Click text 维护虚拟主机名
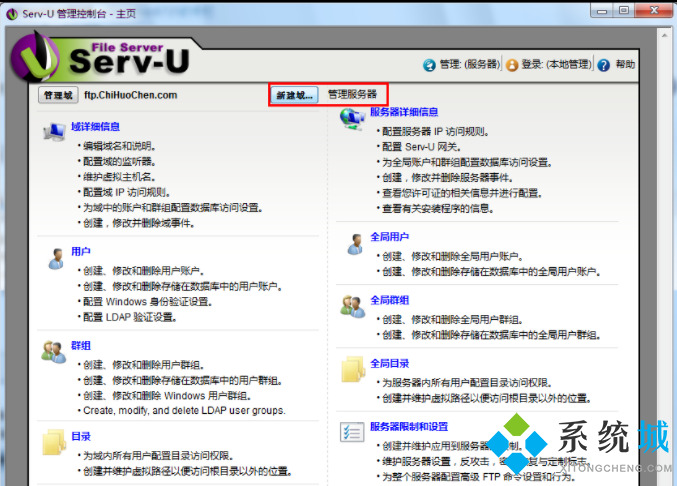The image size is (677, 486). tap(119, 177)
